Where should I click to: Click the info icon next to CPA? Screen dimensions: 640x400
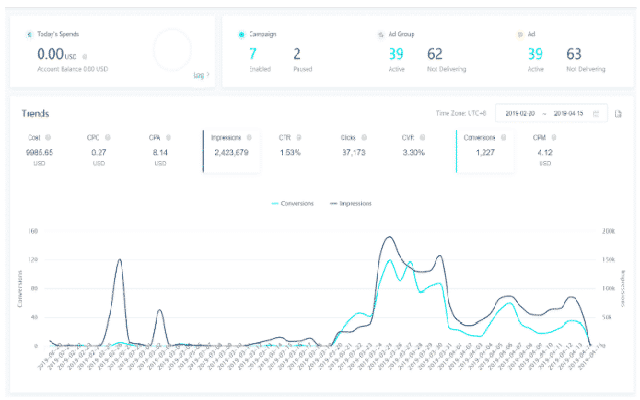pyautogui.click(x=168, y=136)
